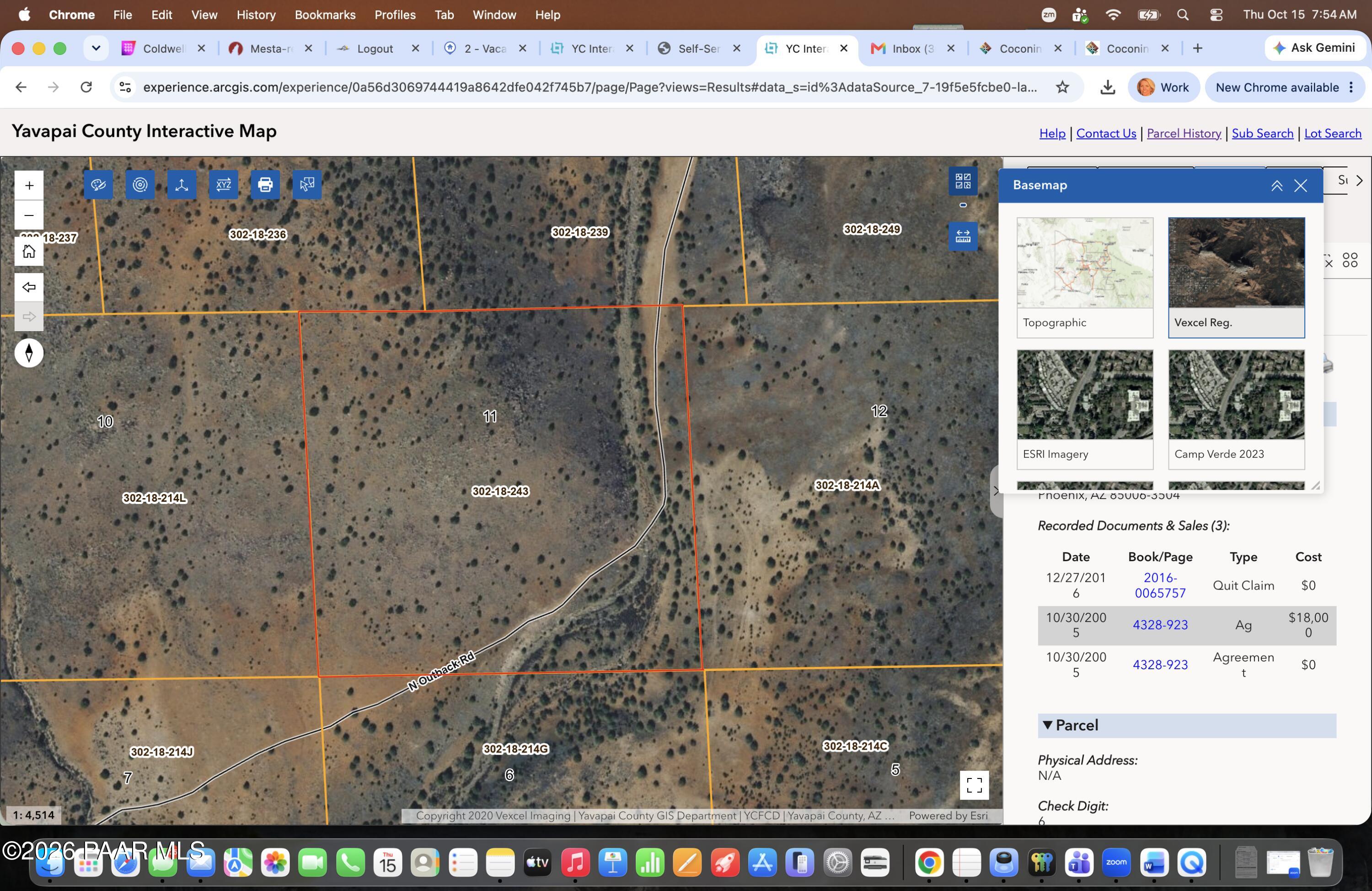The image size is (1372, 891).
Task: Bookmark page with the star icon
Action: point(1062,87)
